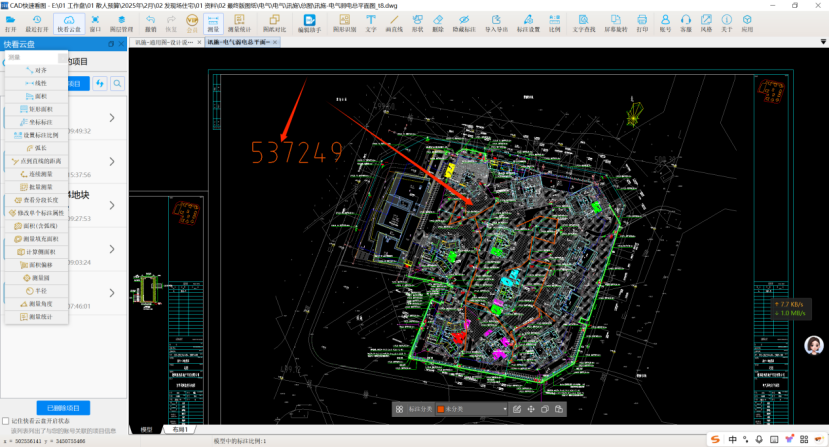829x447 pixels.
Task: Open the 快看云盘 cloud drive tool
Action: coord(70,22)
